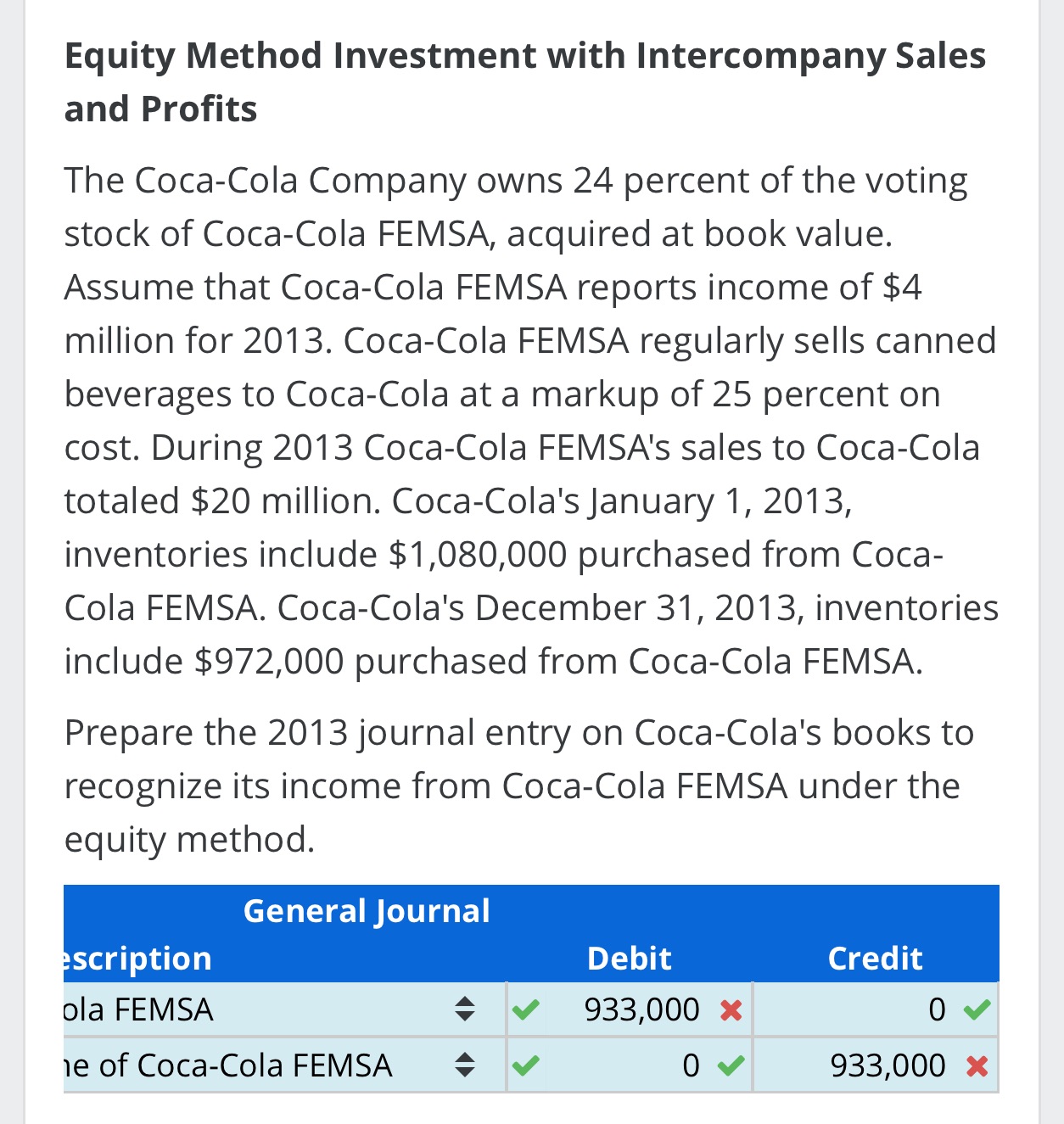Click the red X next to the 933,000 credit
Screen dimensions: 1064x1124
977,1066
